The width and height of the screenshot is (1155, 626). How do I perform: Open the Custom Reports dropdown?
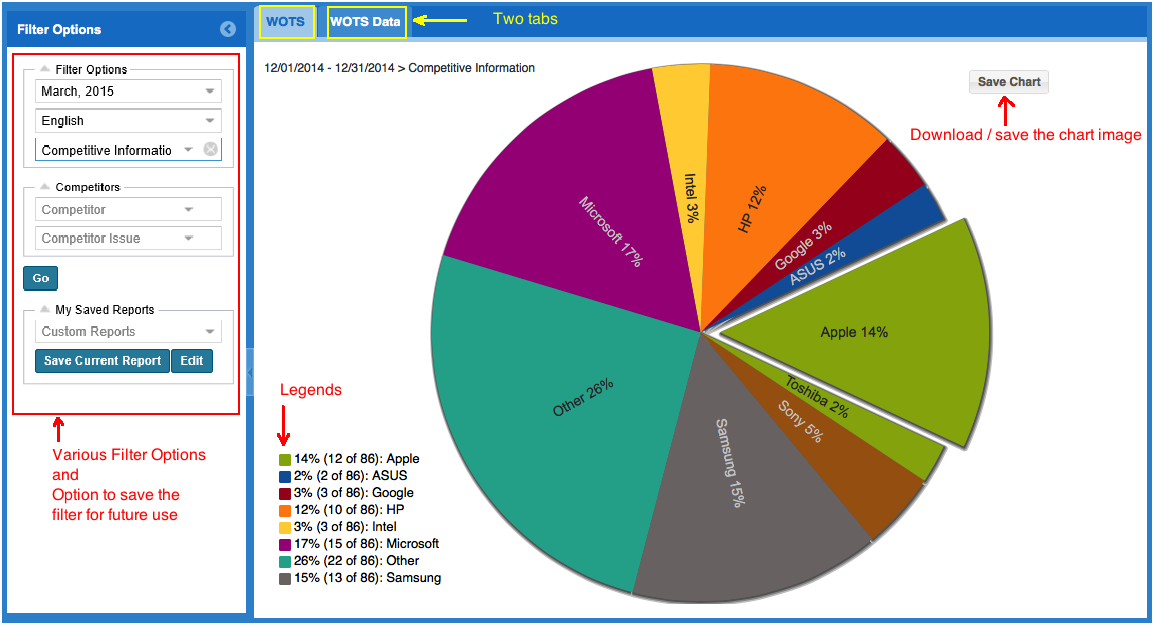coord(209,332)
